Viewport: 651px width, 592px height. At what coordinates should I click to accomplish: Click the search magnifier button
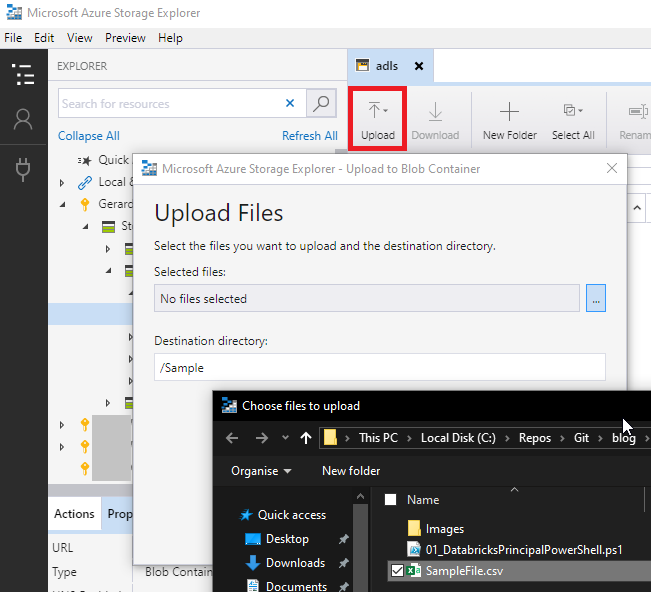[x=321, y=103]
